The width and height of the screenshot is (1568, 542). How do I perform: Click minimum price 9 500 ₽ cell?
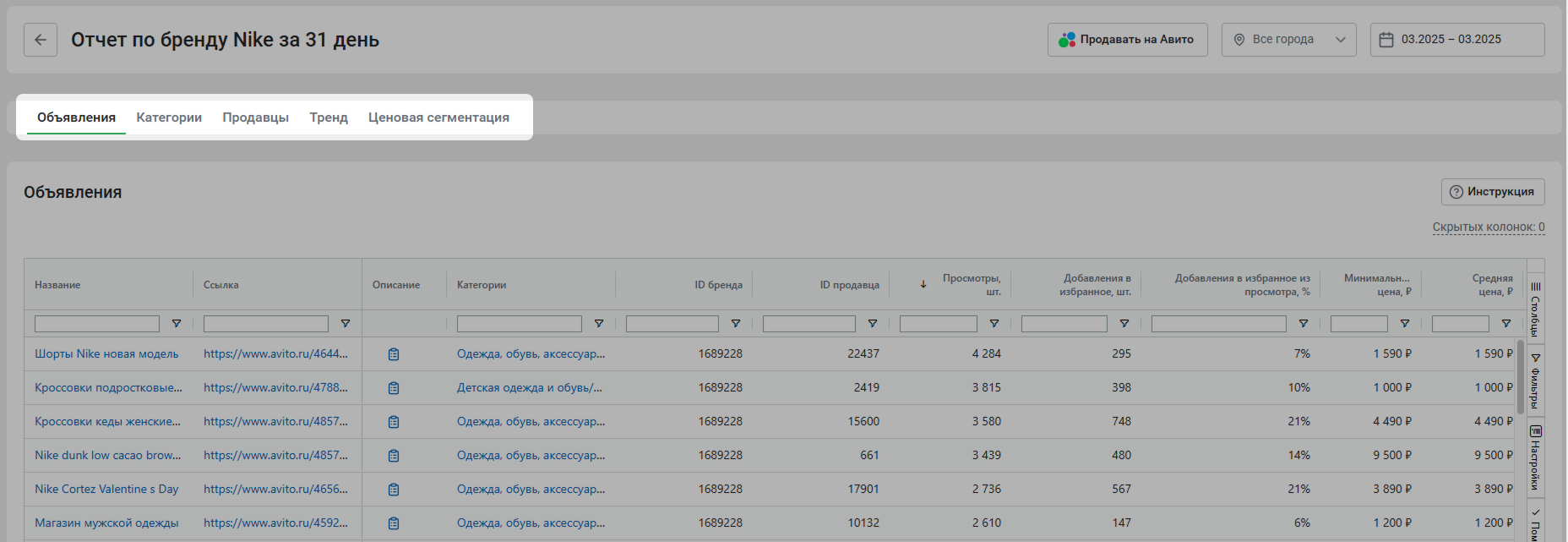[1392, 456]
